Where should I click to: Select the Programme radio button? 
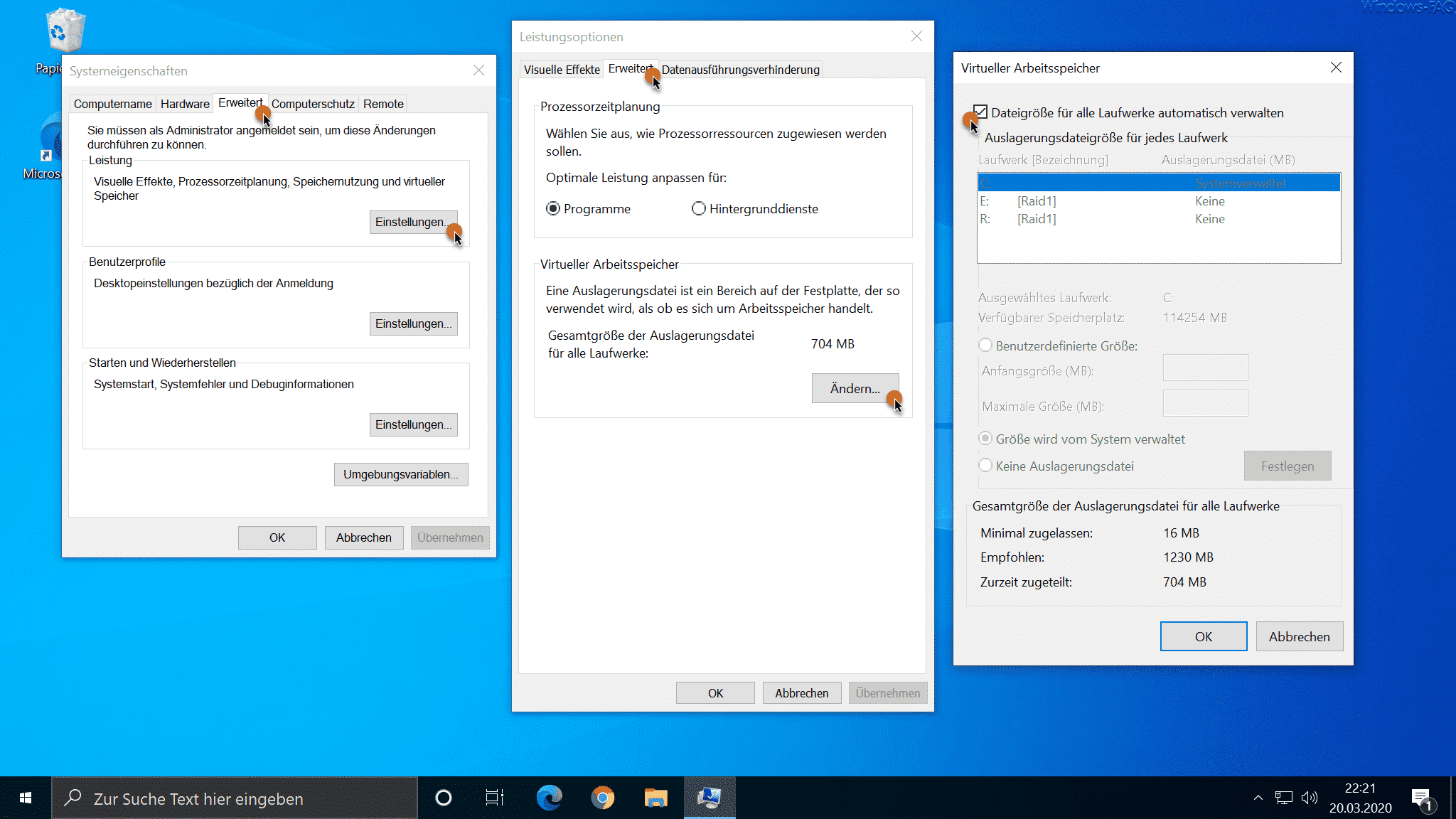553,208
